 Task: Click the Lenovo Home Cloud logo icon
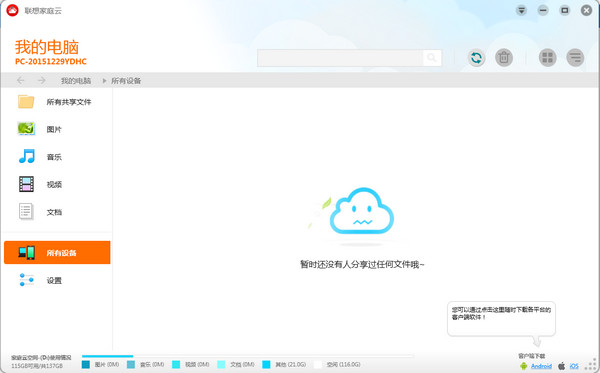(13, 10)
